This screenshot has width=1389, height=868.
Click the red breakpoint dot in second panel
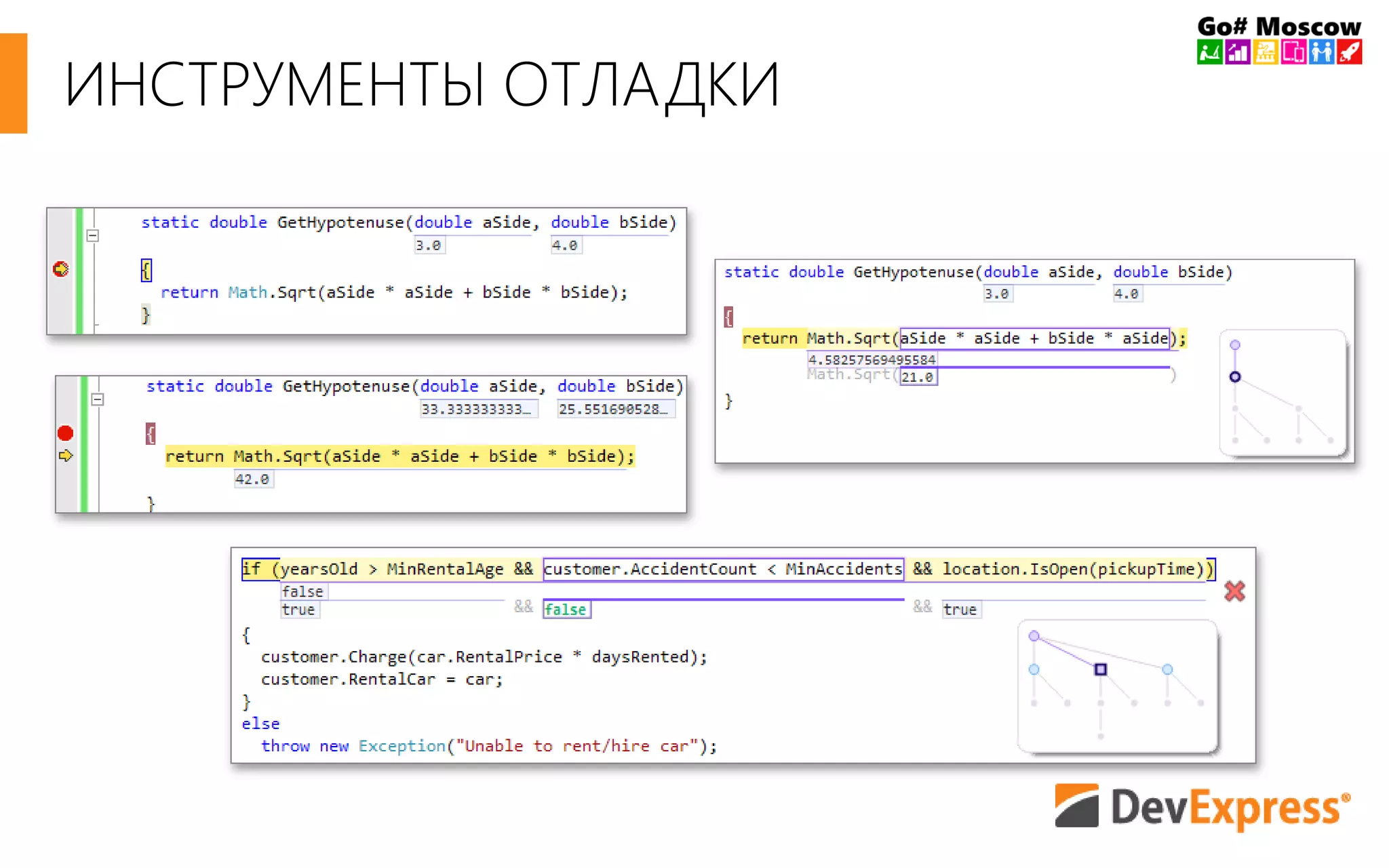click(x=65, y=433)
